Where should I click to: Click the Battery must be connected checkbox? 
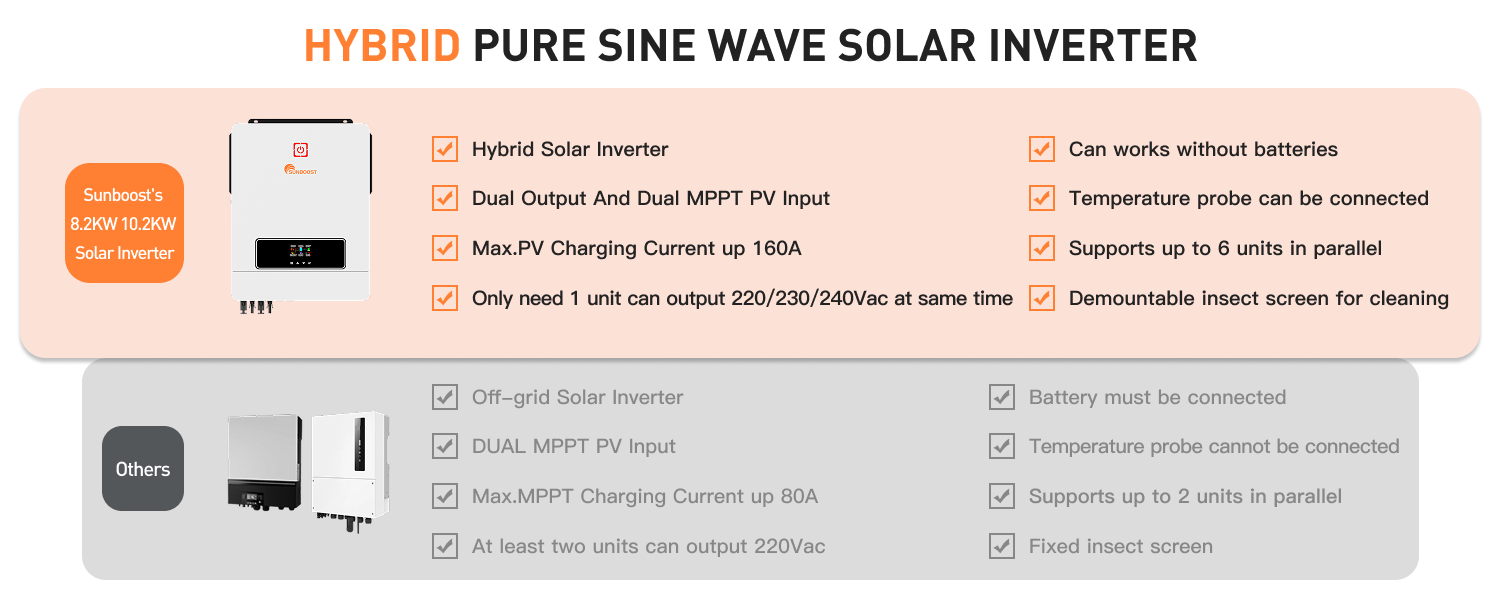pos(1002,397)
